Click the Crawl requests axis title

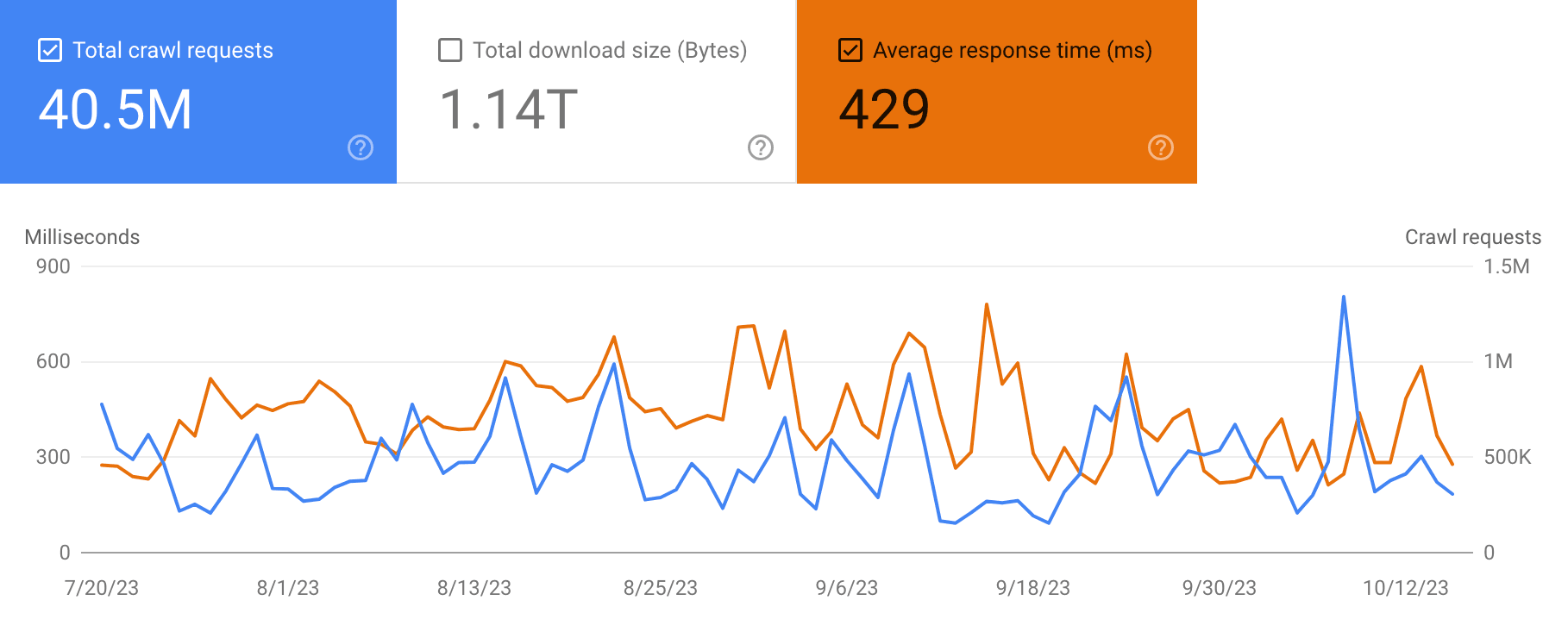[x=1473, y=237]
